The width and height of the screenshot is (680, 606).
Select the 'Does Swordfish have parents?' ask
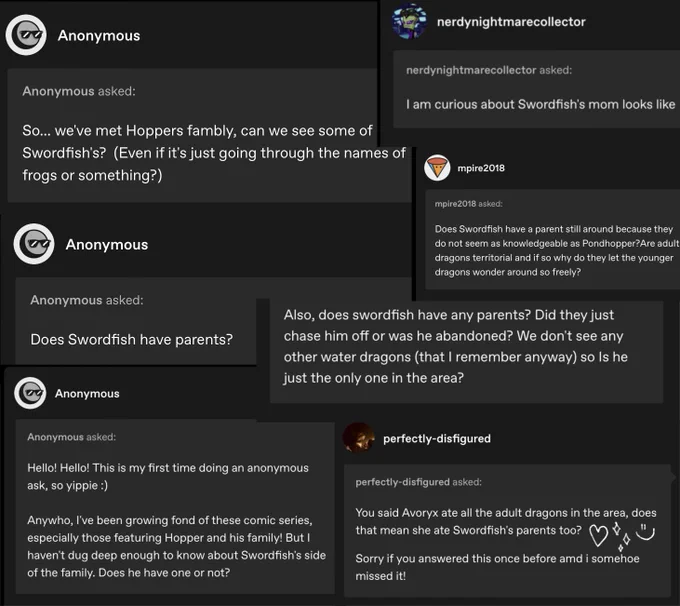tap(131, 339)
